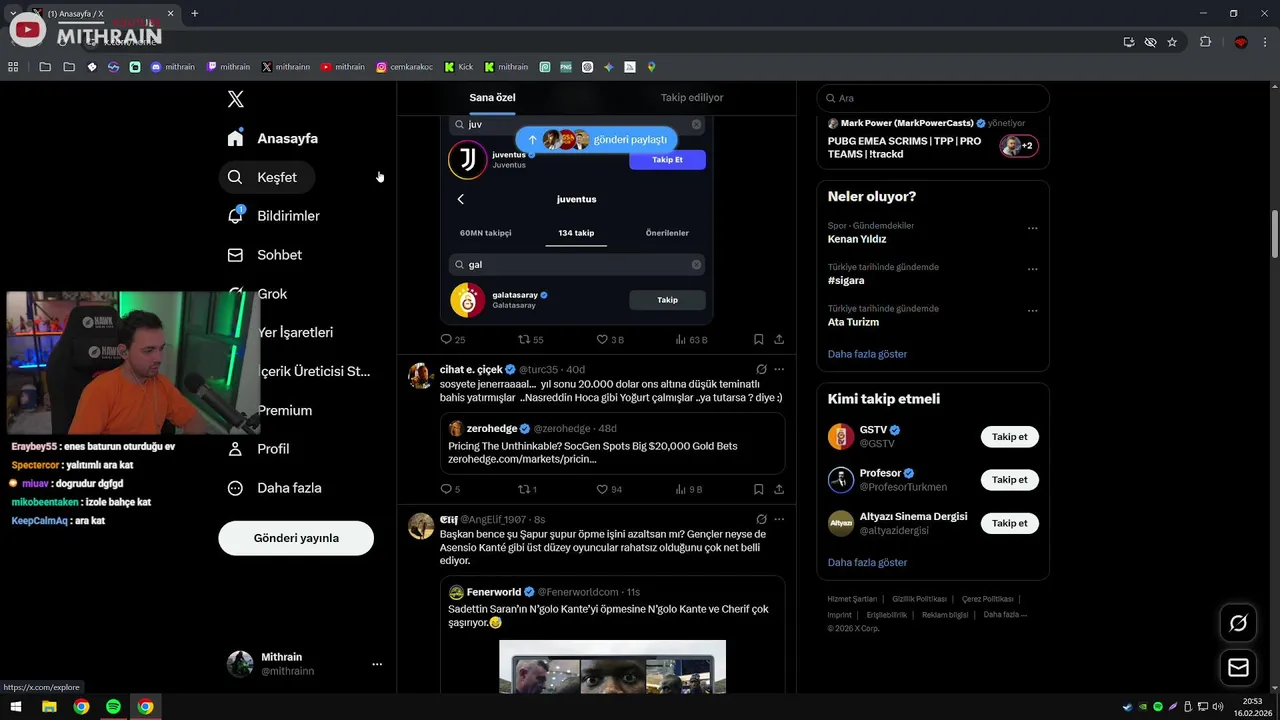Follow Profesor with Takip et
Viewport: 1280px width, 720px height.
click(x=1009, y=480)
